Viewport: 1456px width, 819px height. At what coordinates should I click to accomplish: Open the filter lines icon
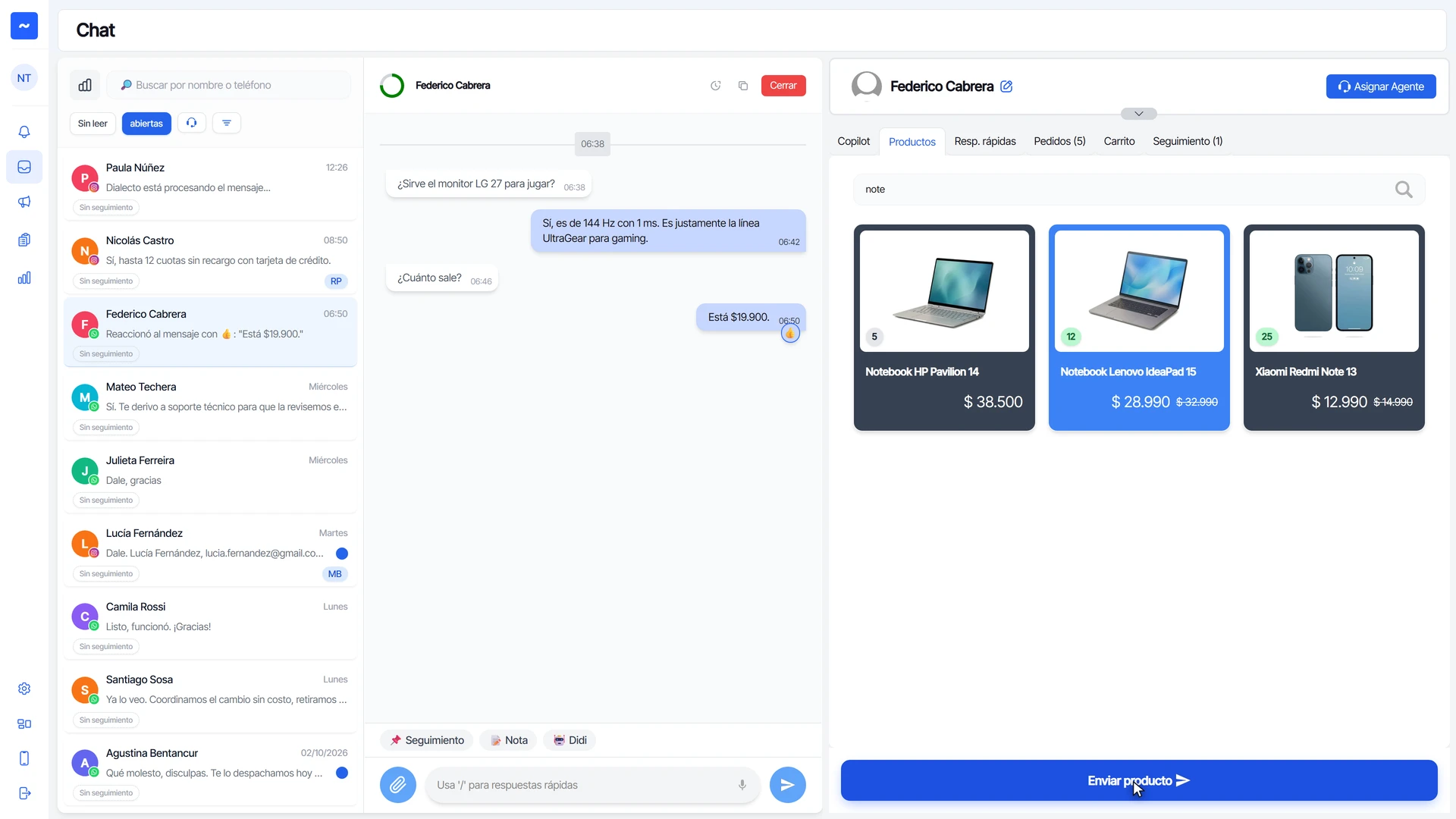227,123
